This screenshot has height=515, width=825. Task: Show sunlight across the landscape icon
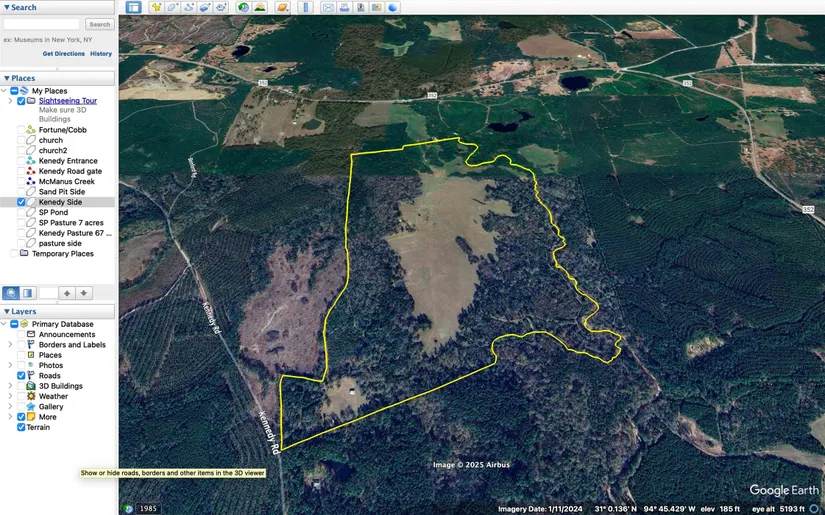click(x=259, y=7)
